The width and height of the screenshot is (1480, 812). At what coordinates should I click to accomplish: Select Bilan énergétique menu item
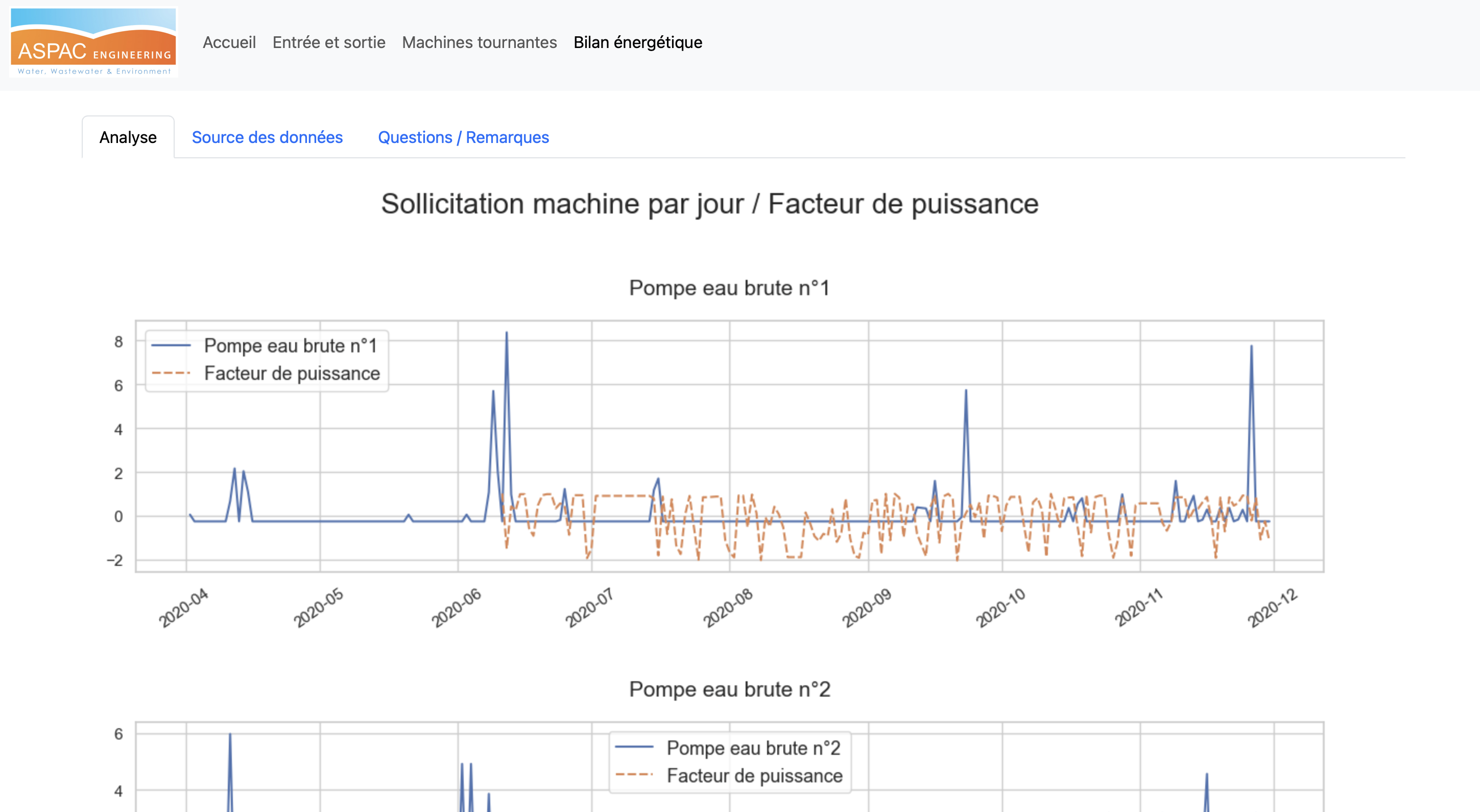click(638, 42)
